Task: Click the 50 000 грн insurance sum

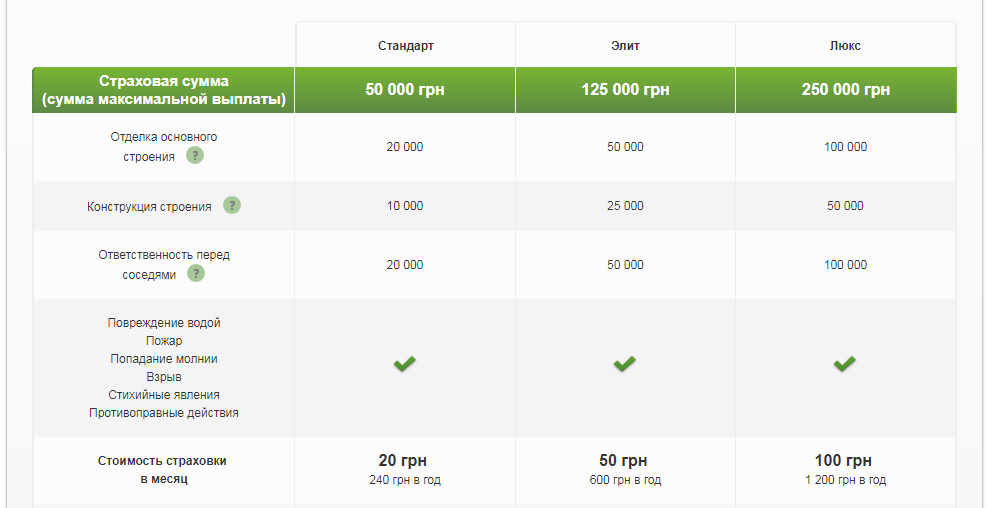Action: 405,90
